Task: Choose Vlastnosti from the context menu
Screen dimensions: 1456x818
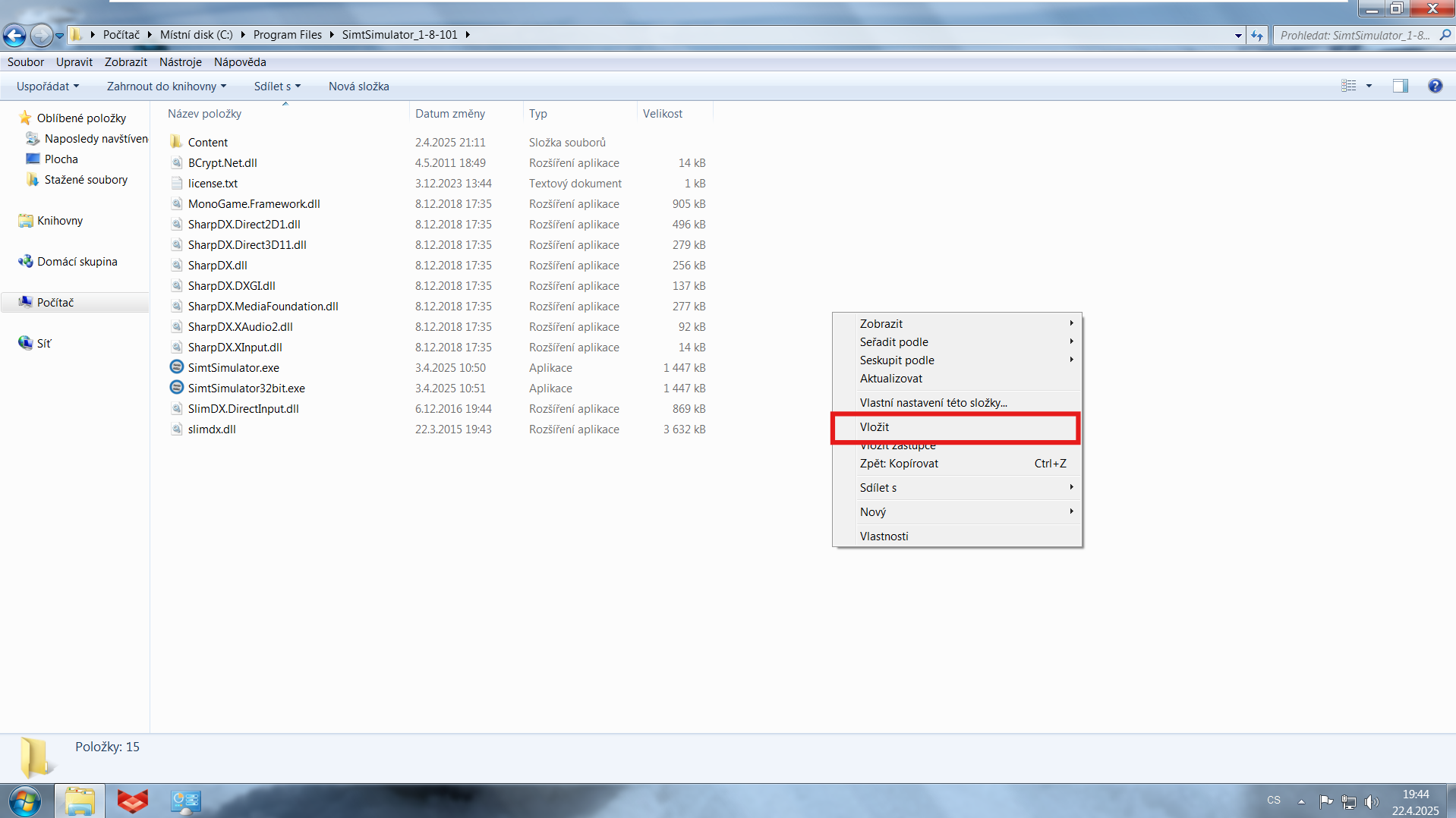Action: pyautogui.click(x=884, y=536)
